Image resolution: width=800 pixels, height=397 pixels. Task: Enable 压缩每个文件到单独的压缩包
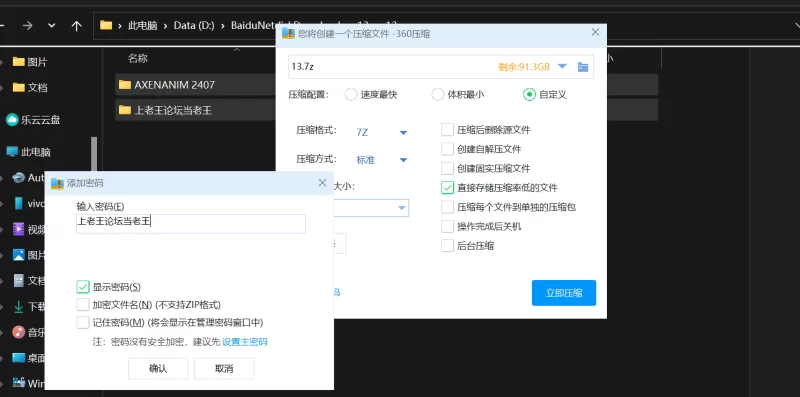tap(447, 207)
